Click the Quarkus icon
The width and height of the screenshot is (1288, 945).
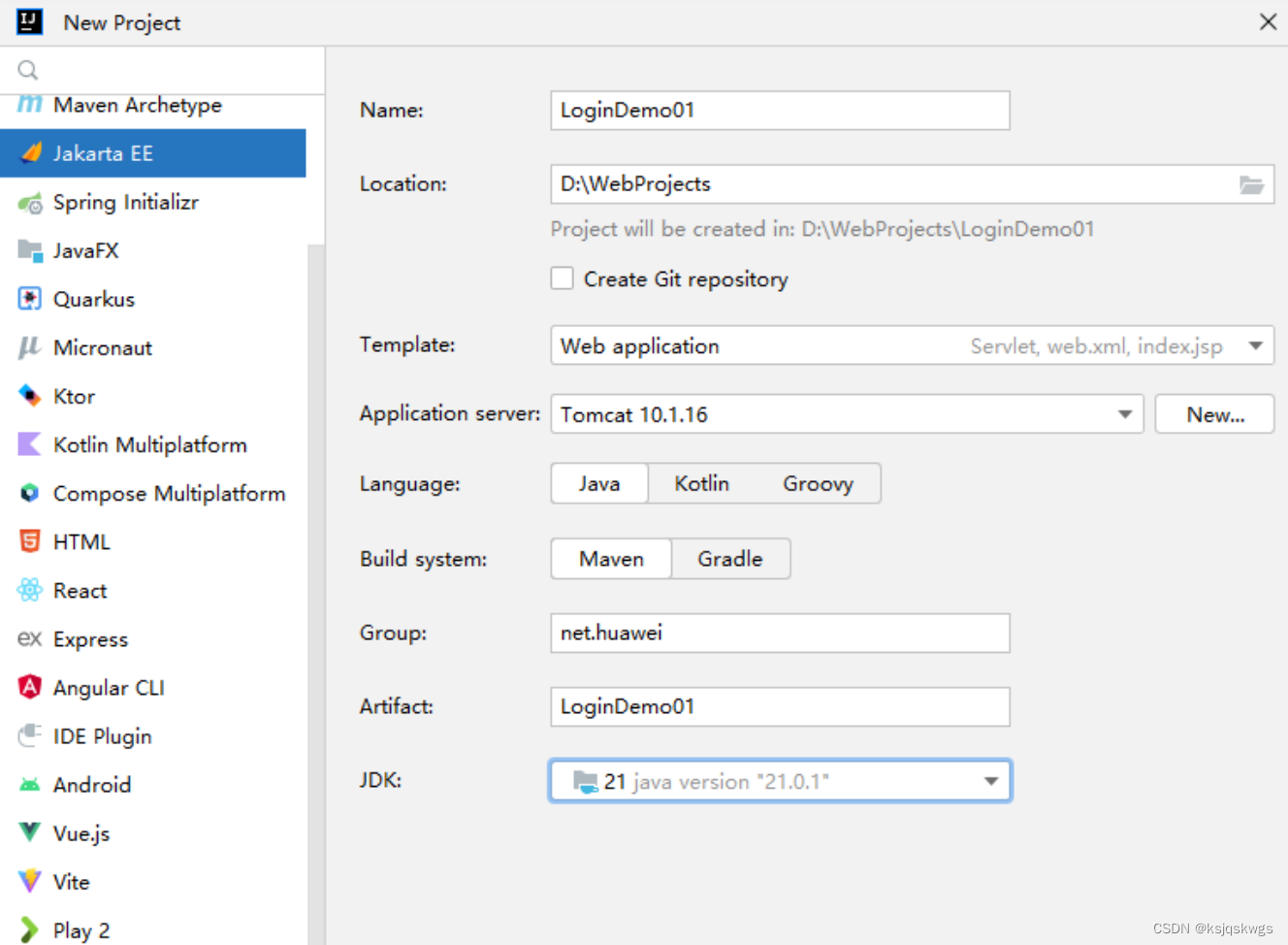(x=30, y=299)
